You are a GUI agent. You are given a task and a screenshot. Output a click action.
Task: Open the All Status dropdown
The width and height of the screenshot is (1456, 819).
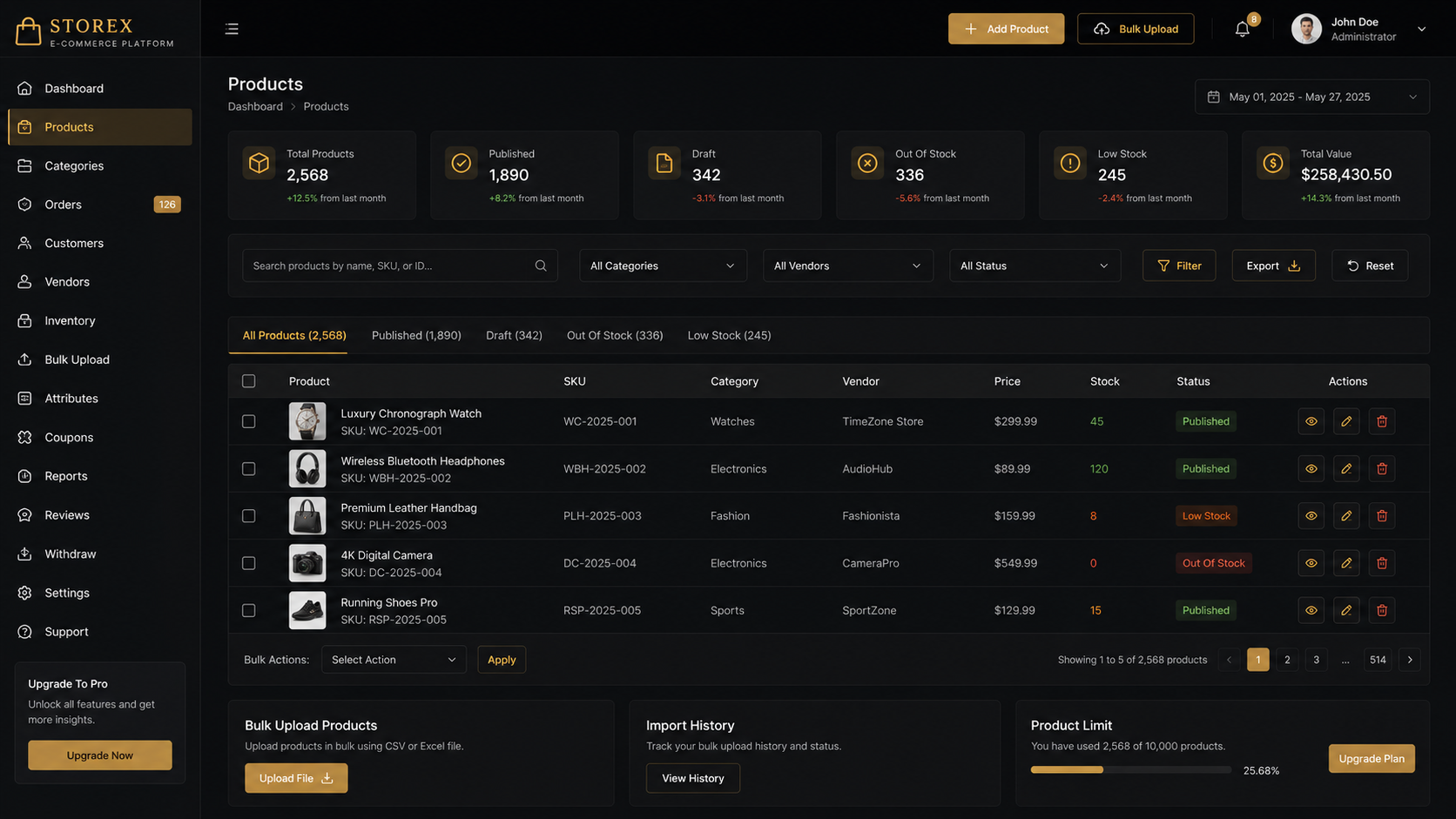pyautogui.click(x=1034, y=265)
